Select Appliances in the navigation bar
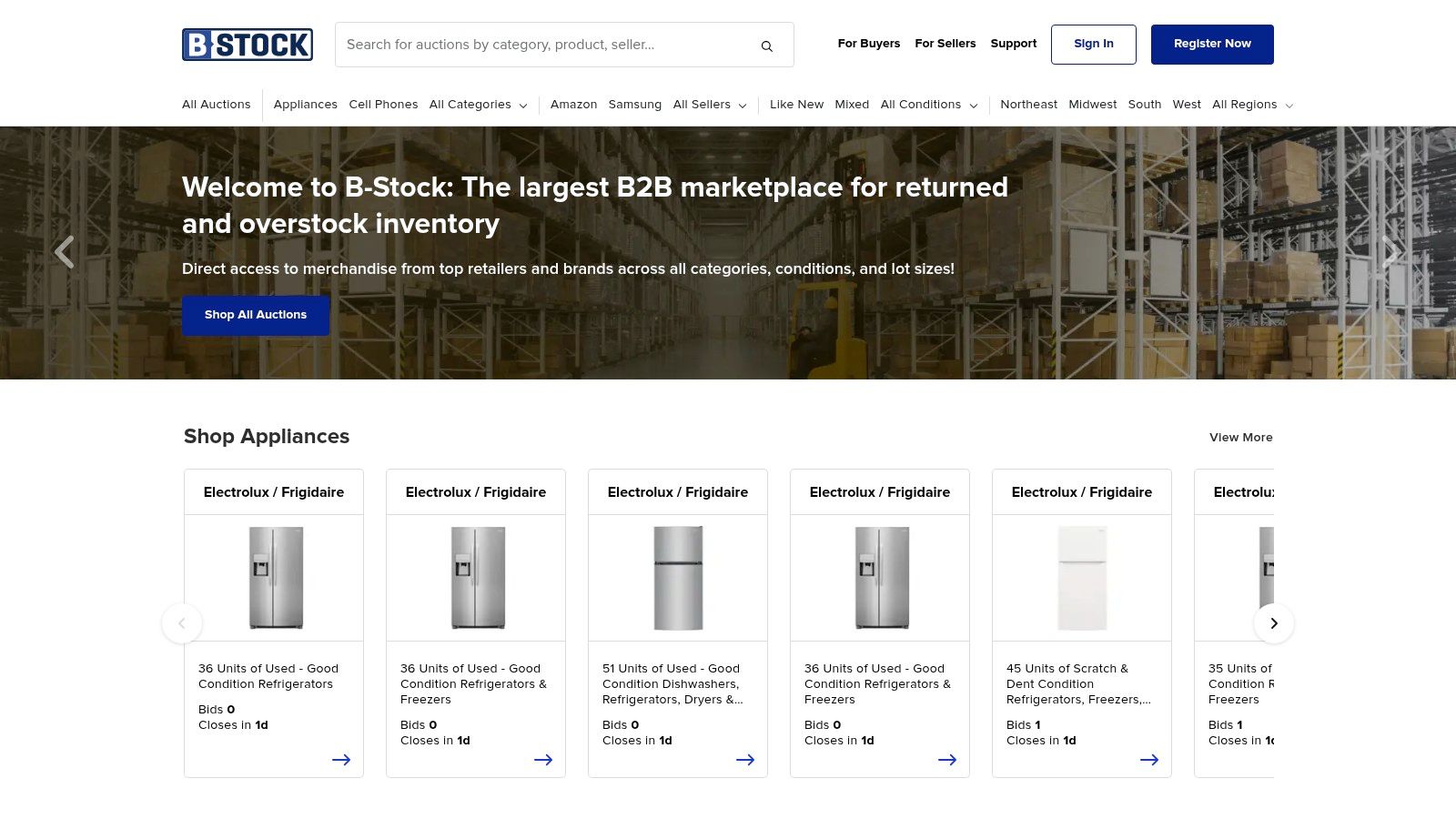Screen dimensions: 1456x819 click(306, 105)
